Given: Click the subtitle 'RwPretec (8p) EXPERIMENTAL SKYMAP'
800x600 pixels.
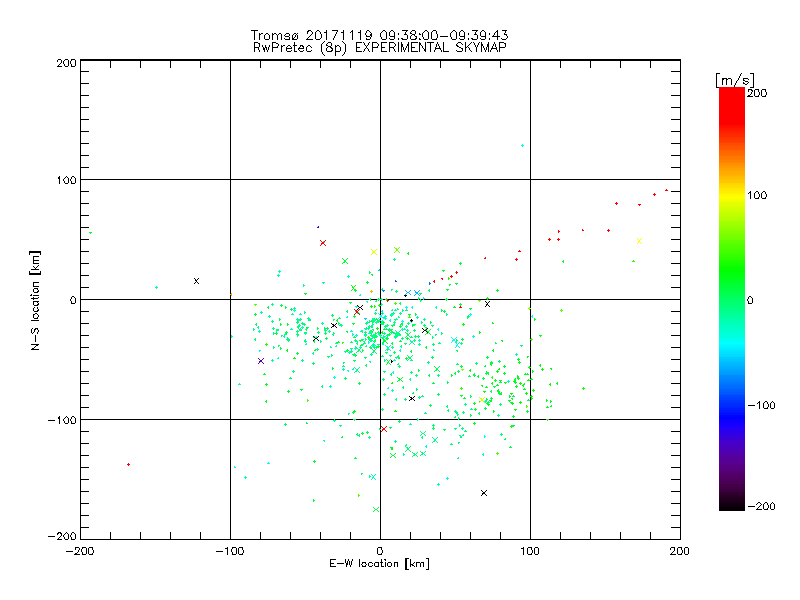Looking at the screenshot, I should coord(379,48).
